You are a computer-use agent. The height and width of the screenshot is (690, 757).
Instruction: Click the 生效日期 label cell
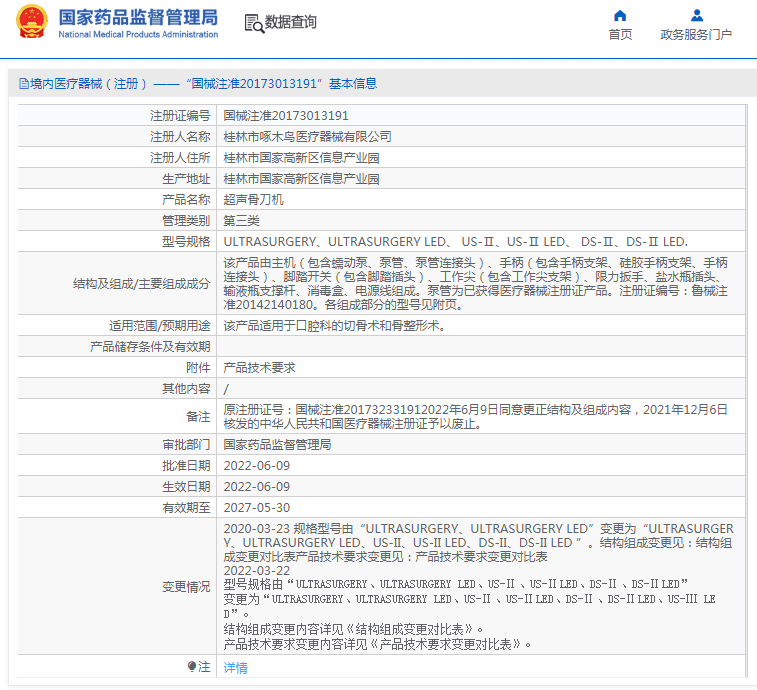(x=186, y=486)
